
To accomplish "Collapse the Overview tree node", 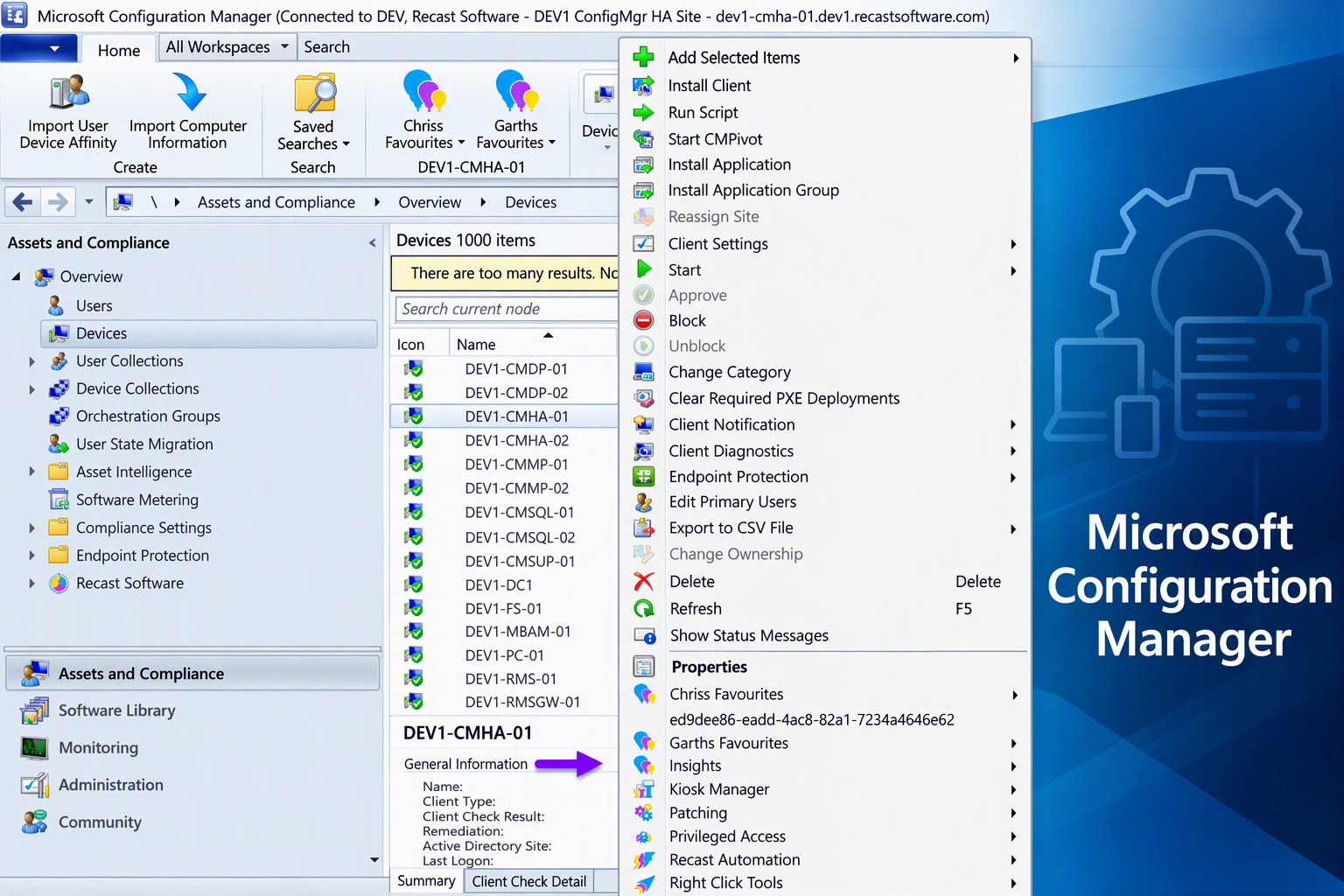I will click(16, 276).
